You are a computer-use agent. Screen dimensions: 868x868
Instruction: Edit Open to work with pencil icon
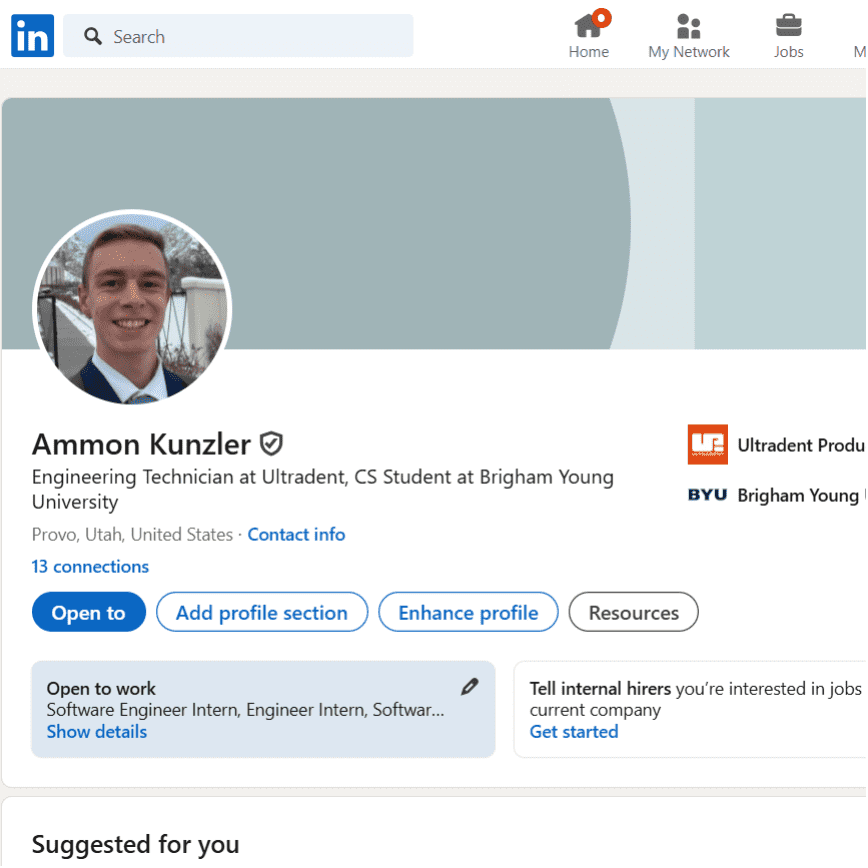point(469,686)
